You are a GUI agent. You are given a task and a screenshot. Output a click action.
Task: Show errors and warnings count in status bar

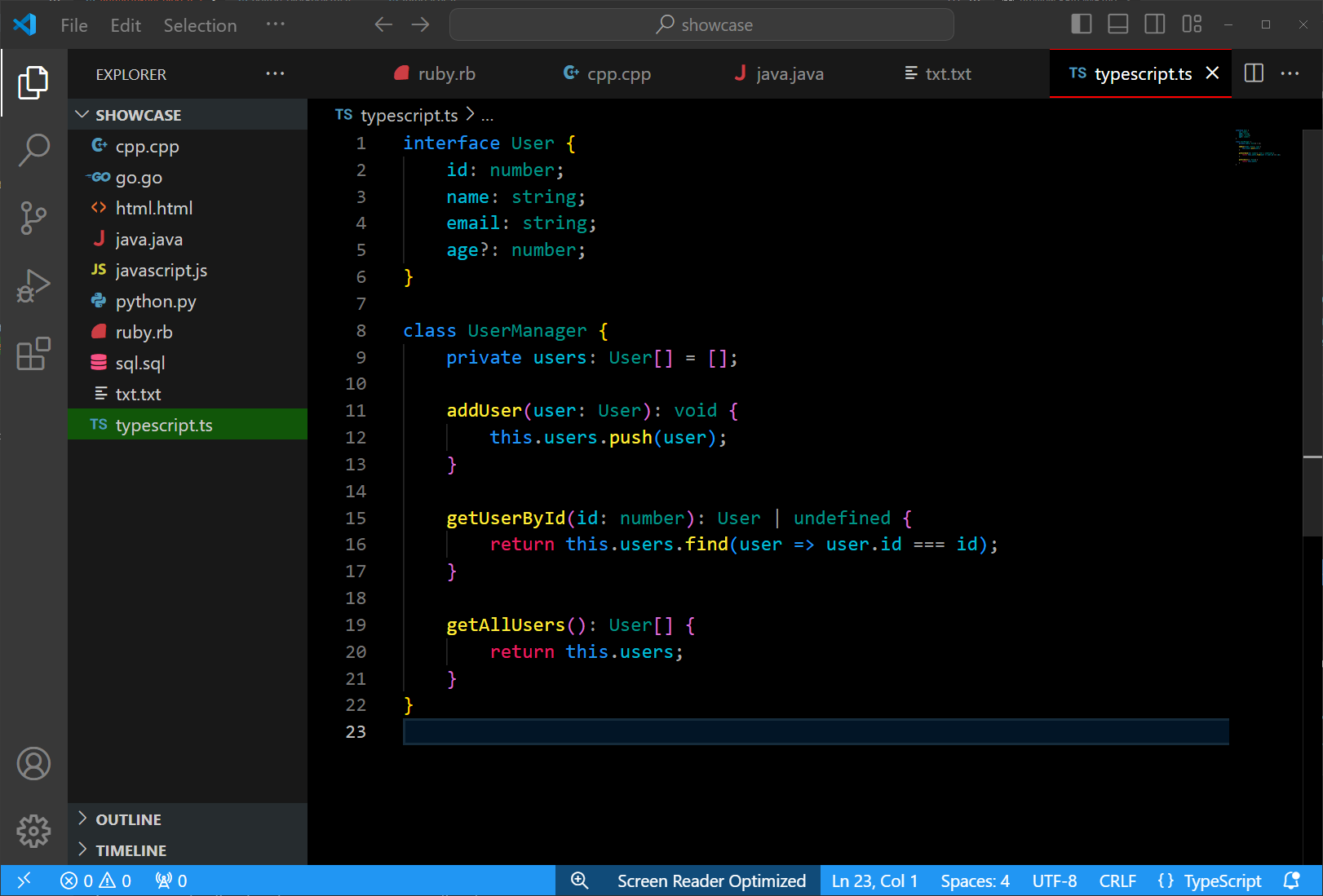coord(95,881)
